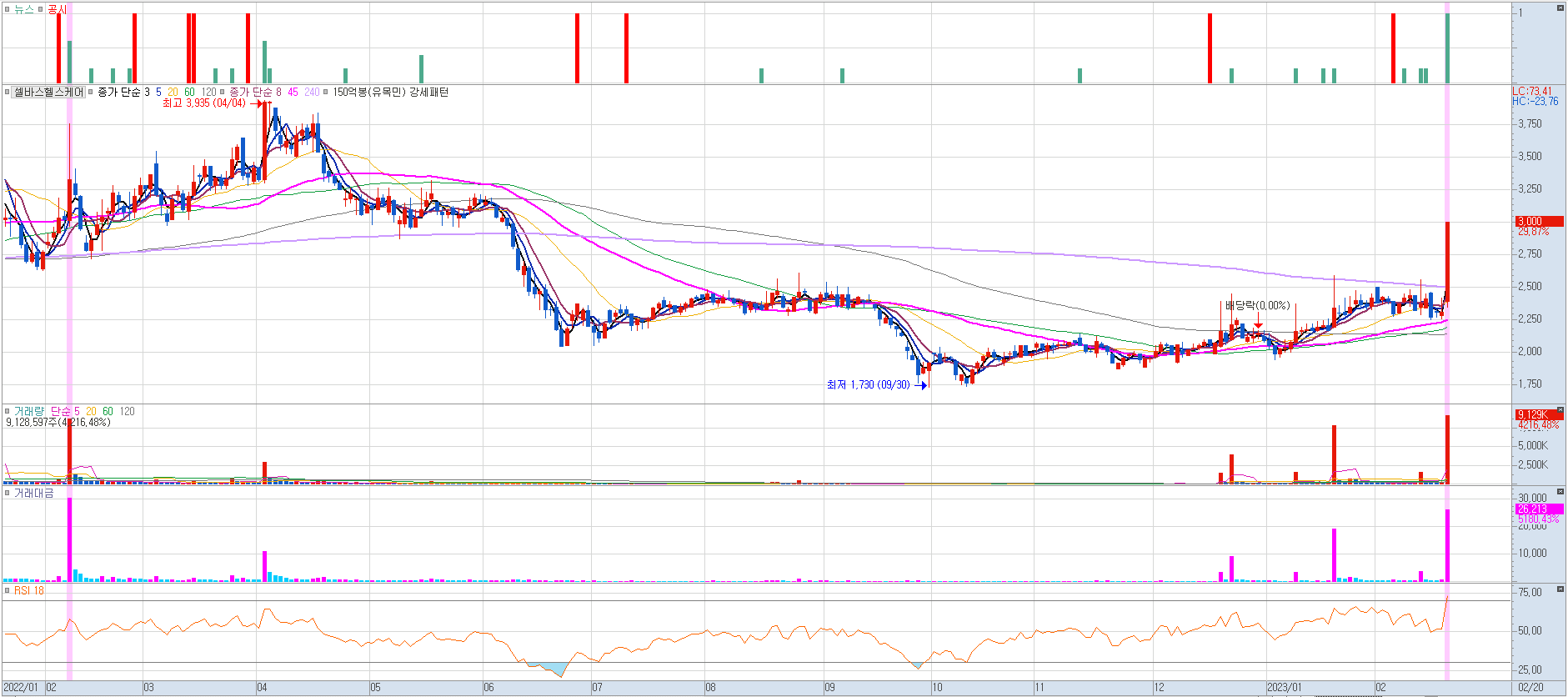The width and height of the screenshot is (1568, 697).
Task: Click the RSI 18 indicator label
Action: [x=28, y=590]
